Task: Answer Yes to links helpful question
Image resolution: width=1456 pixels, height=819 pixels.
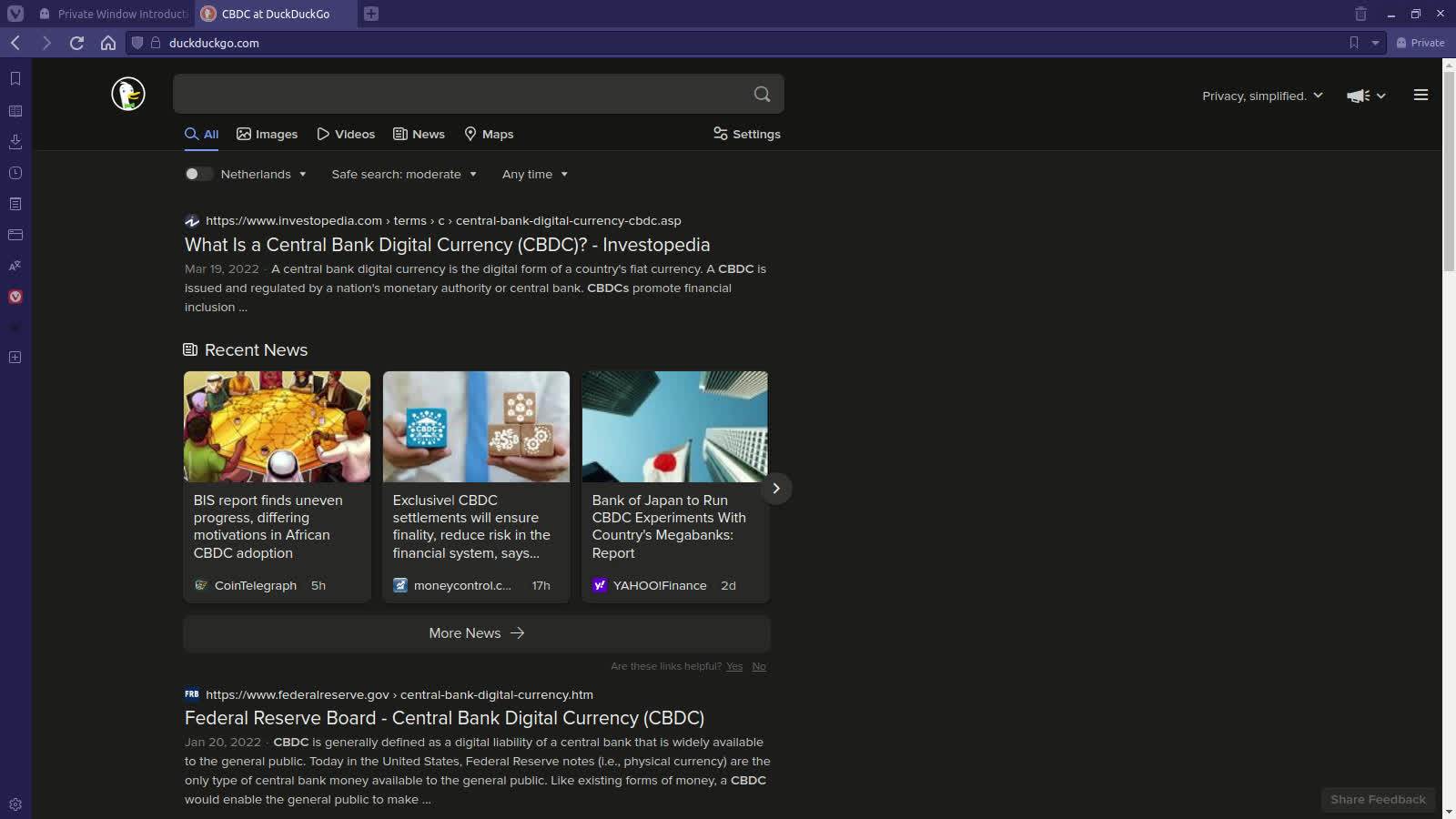Action: pyautogui.click(x=734, y=666)
